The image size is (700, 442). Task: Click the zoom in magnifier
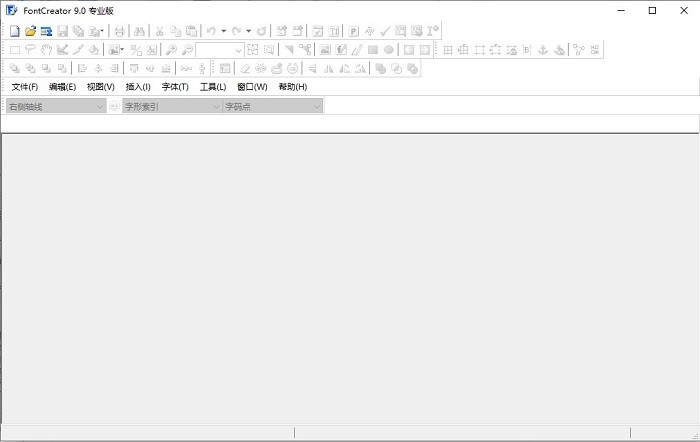click(171, 50)
